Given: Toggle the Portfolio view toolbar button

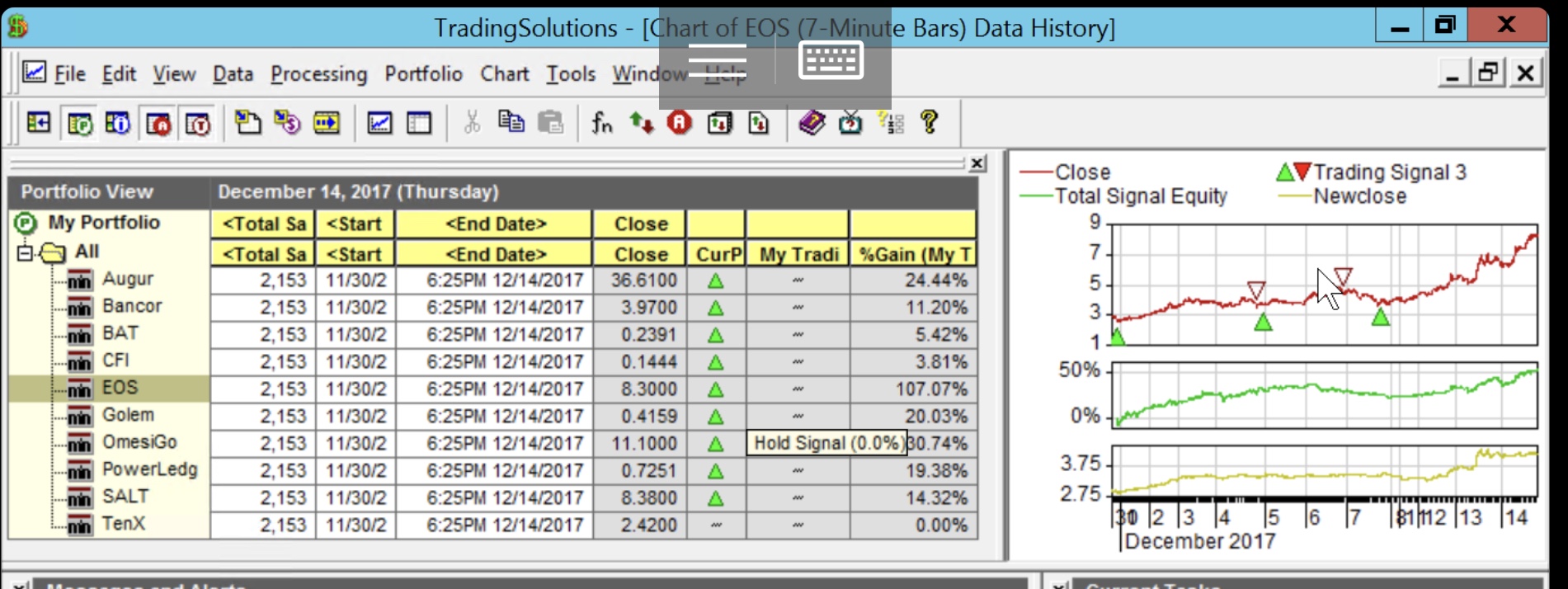Looking at the screenshot, I should pos(80,124).
